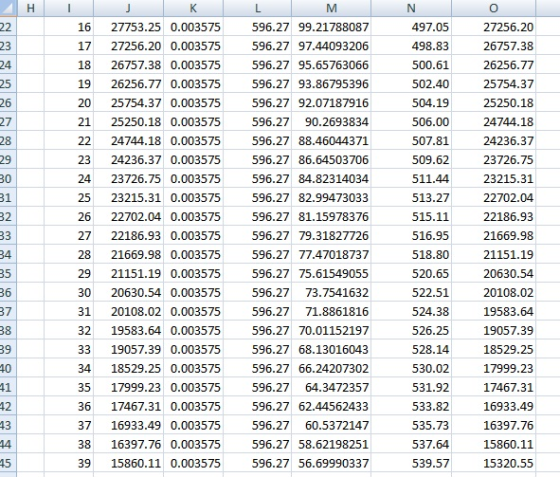Click cell containing 99.21788087
Screen dimensions: 560x477
331,27
